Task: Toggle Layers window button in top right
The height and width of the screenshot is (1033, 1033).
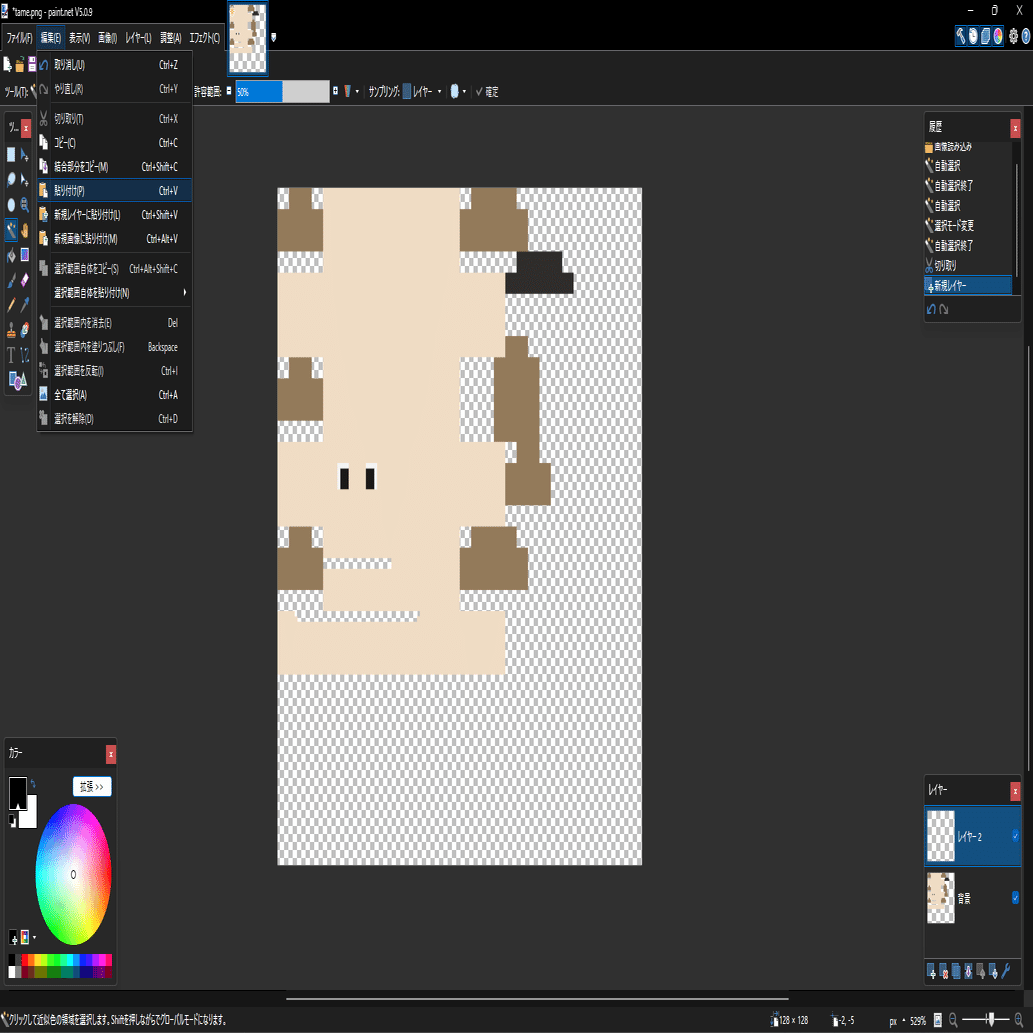Action: click(x=986, y=36)
